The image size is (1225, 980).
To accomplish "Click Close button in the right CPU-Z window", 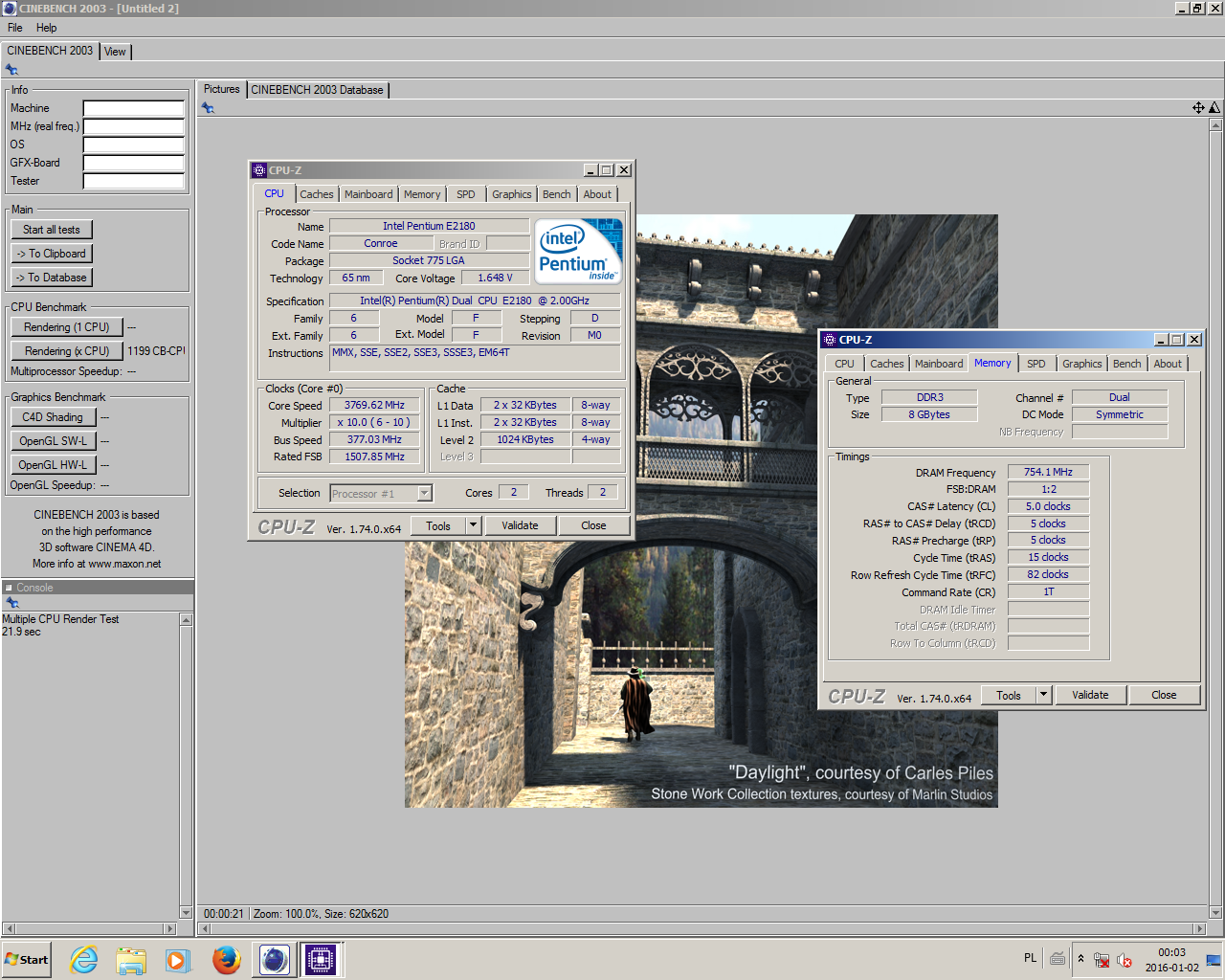I will click(1164, 696).
